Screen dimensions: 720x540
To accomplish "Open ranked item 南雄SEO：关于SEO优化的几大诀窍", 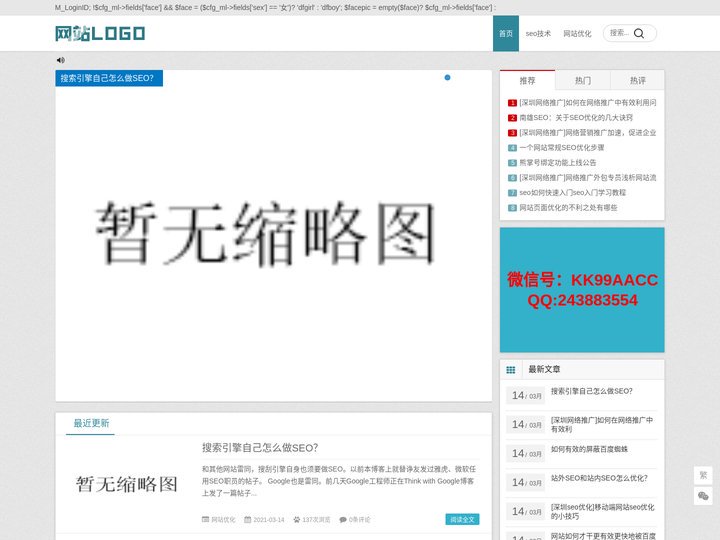I will [x=576, y=118].
